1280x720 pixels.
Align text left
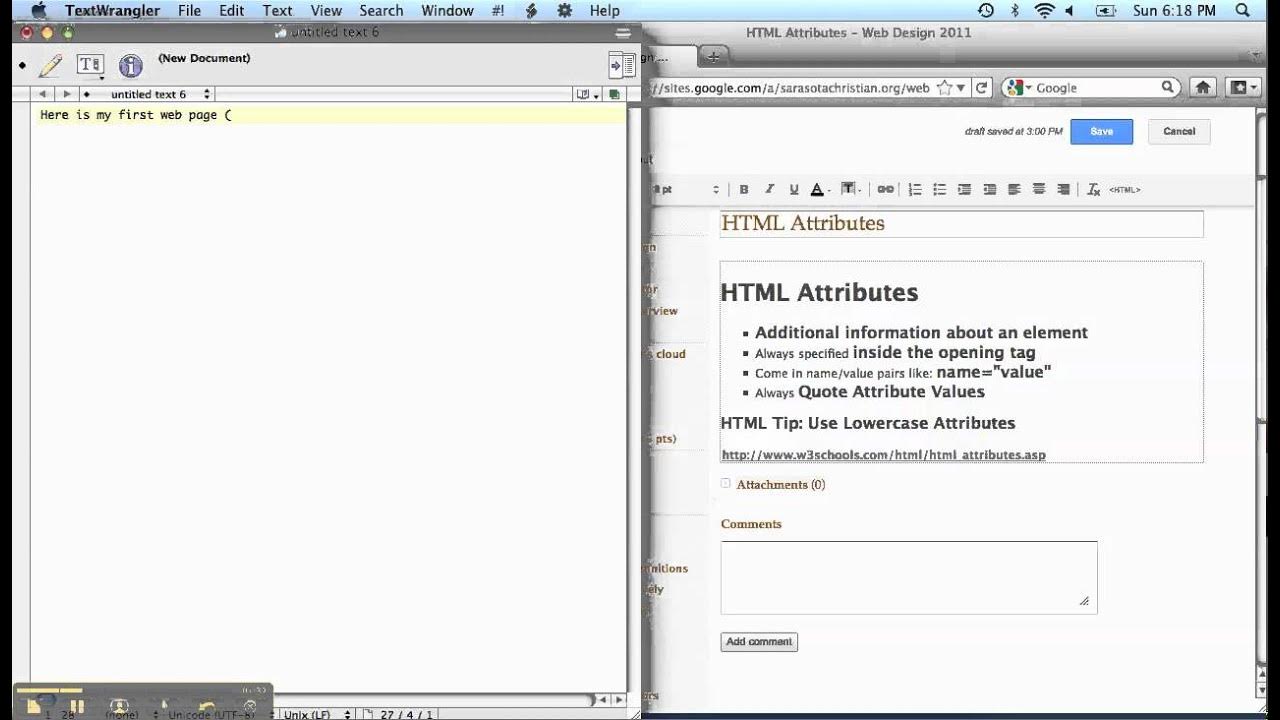point(1014,189)
